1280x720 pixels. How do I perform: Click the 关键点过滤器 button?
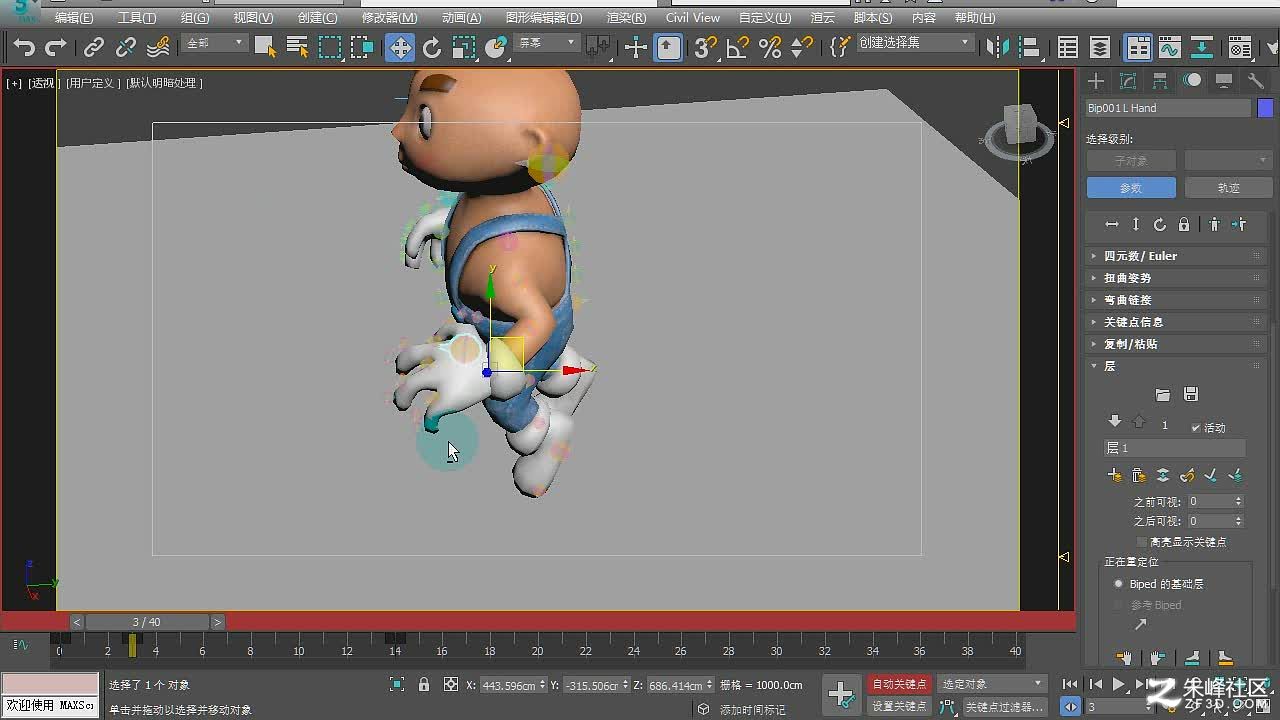coord(1004,706)
